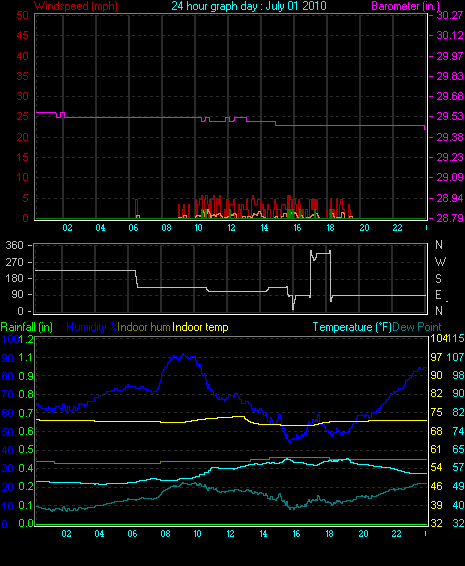Select the cyan '115' temperature axis value
The height and width of the screenshot is (566, 465).
point(455,339)
